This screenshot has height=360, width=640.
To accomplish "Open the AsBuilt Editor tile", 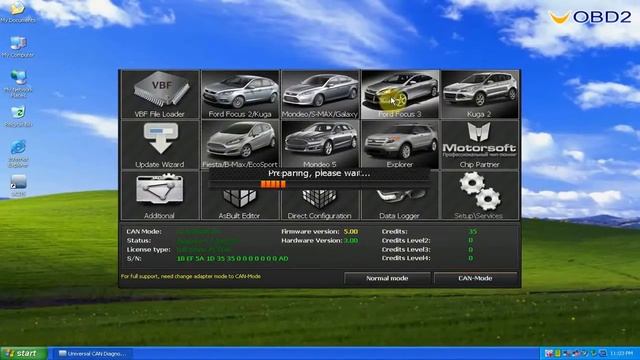I will pos(240,204).
